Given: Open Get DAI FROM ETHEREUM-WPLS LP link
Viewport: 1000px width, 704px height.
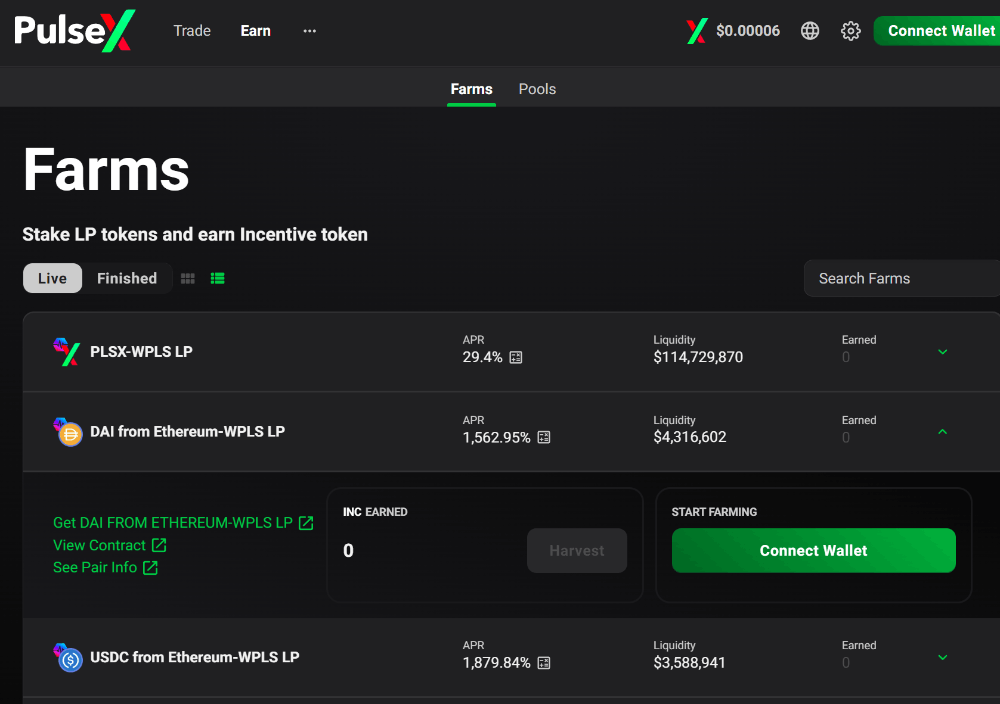Looking at the screenshot, I should [x=172, y=523].
